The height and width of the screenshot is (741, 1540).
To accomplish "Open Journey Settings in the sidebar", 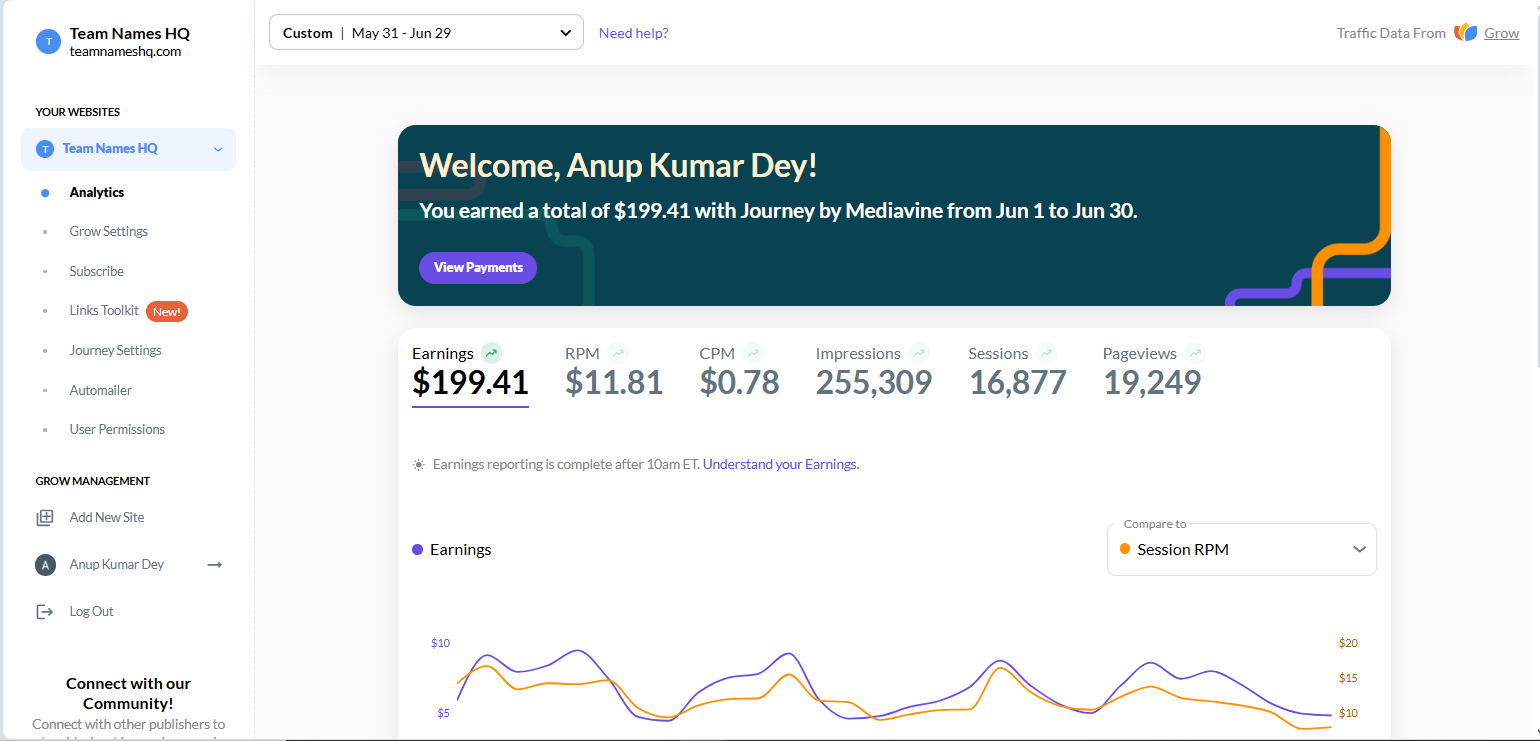I will [116, 350].
